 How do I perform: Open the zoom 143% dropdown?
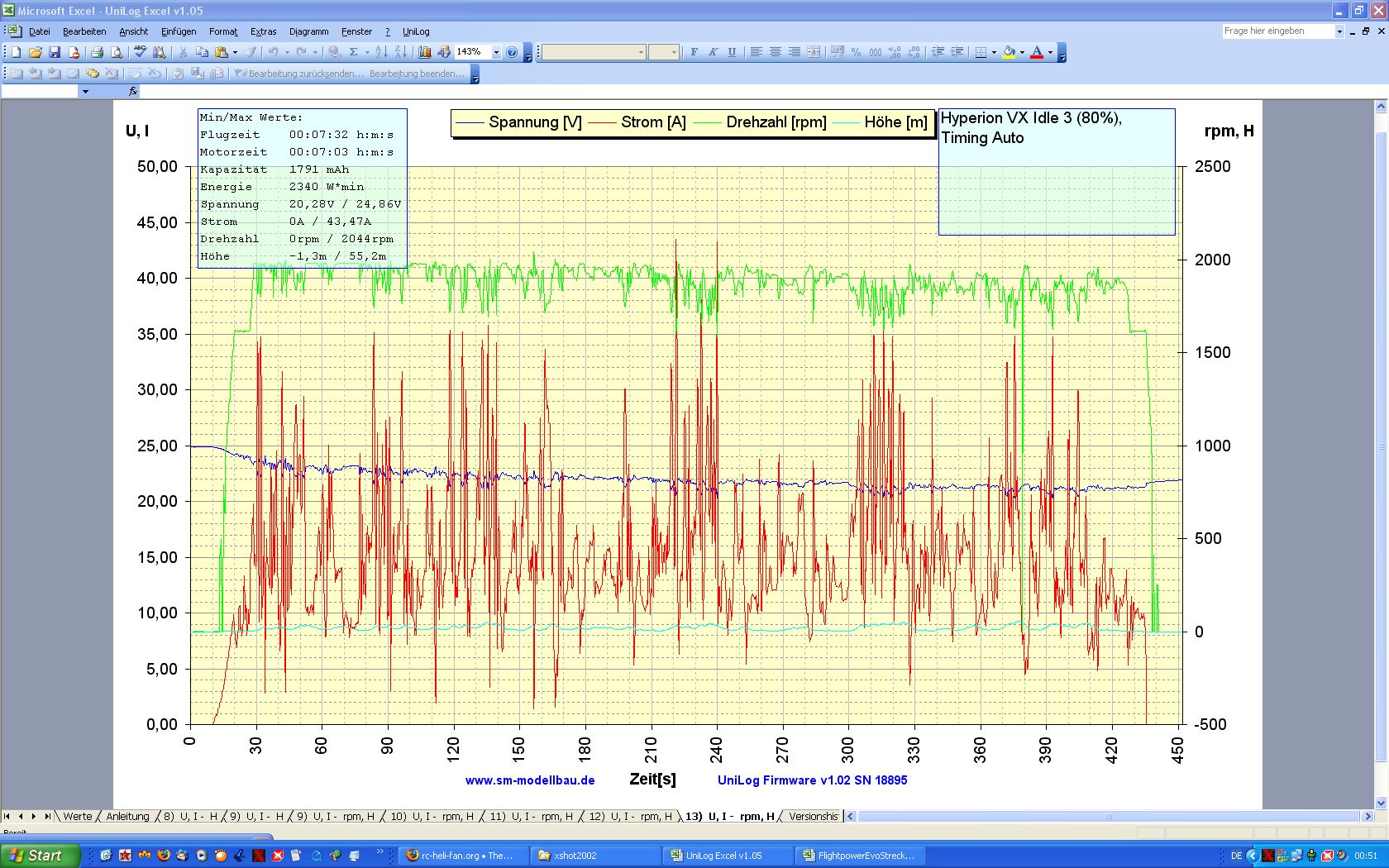pos(496,52)
